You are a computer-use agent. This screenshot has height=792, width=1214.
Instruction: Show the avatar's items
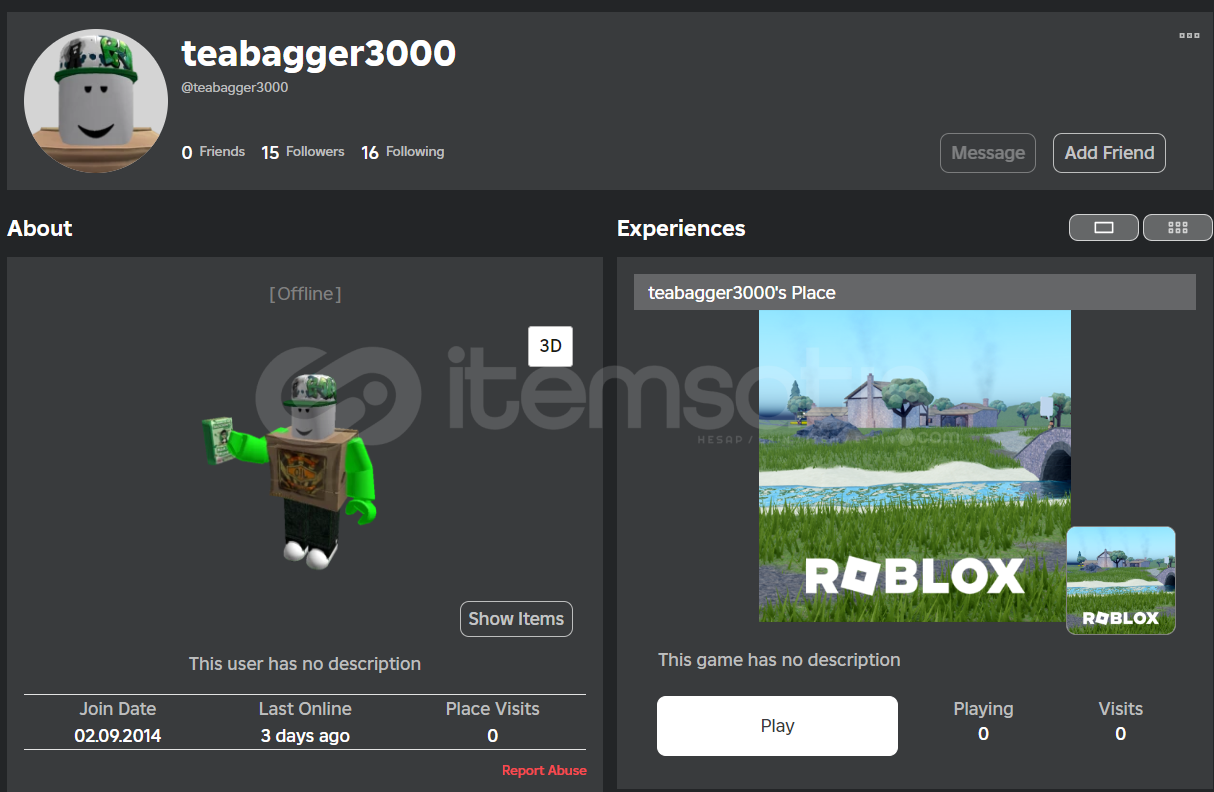(x=516, y=619)
